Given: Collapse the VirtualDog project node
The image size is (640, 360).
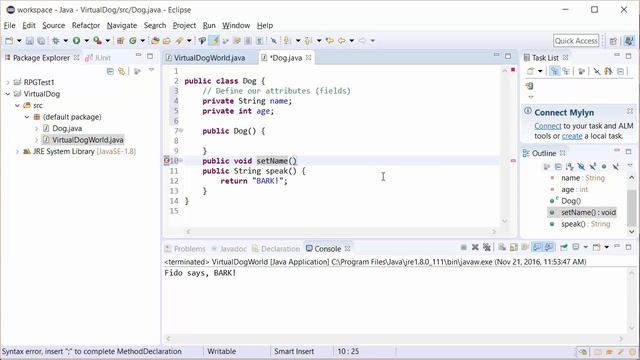Looking at the screenshot, I should [x=8, y=94].
